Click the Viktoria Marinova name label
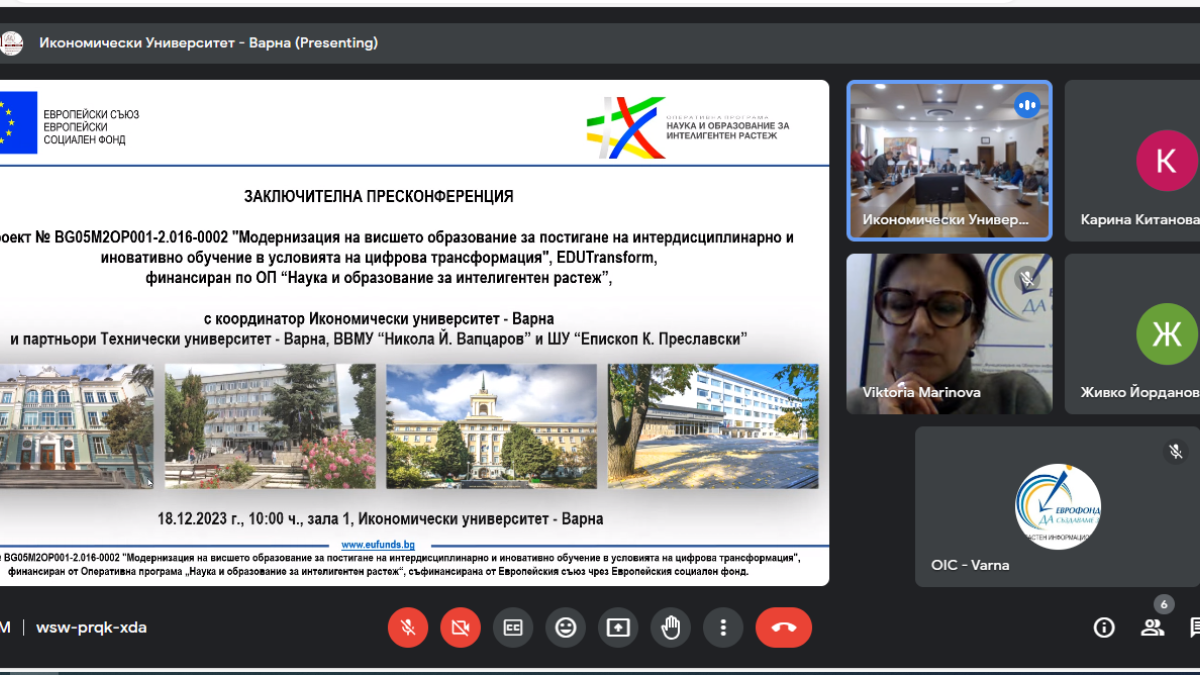The image size is (1200, 675). [x=922, y=392]
